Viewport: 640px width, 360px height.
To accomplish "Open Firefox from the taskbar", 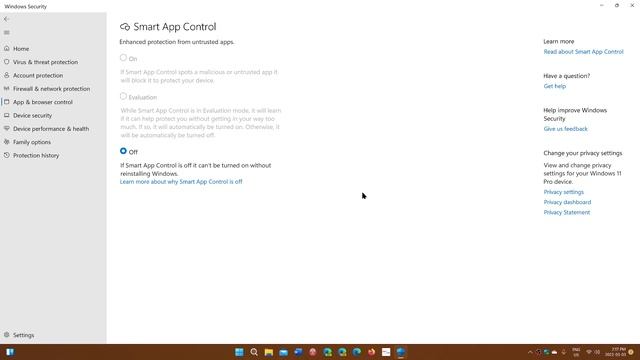I will (371, 352).
